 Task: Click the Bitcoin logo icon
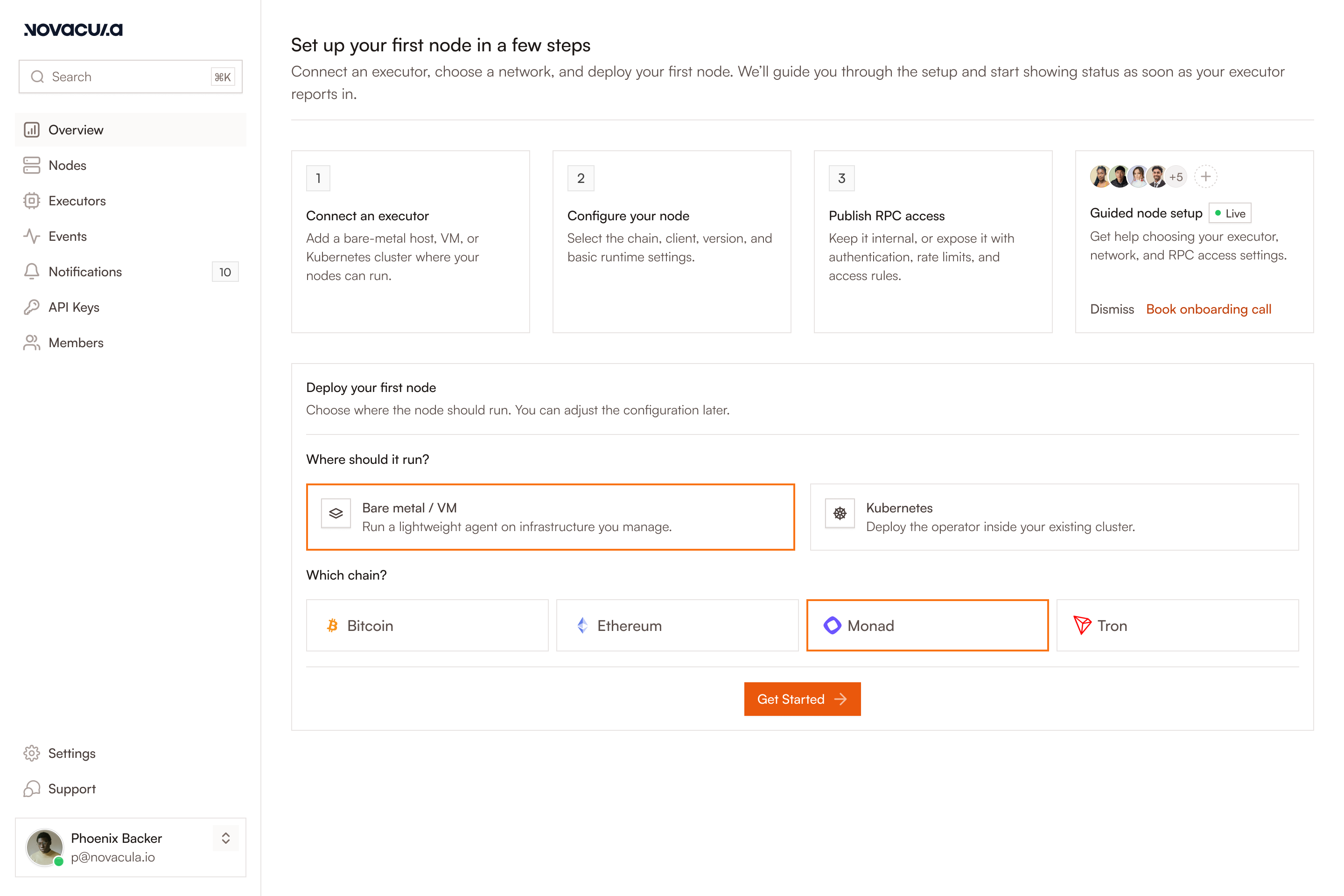[332, 626]
